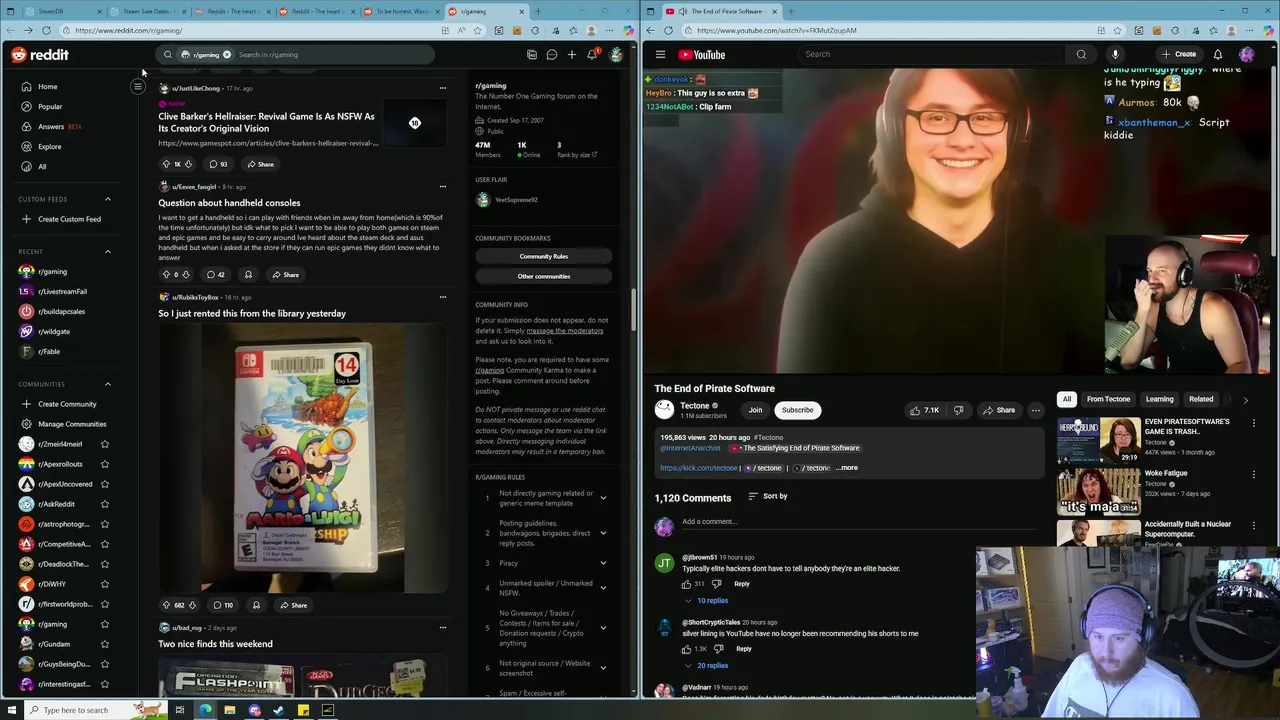
Task: Click the YouTube search magnifier button
Action: (1081, 55)
